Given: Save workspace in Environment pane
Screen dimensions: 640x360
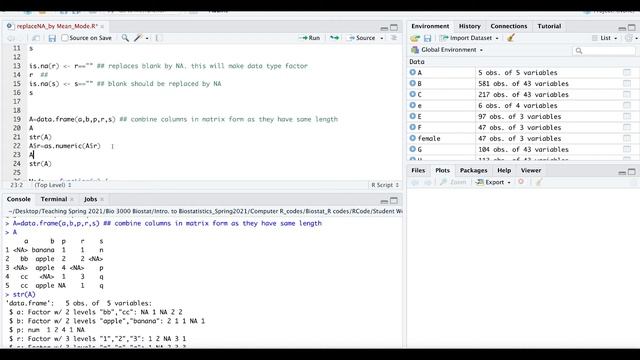Looking at the screenshot, I should (427, 38).
